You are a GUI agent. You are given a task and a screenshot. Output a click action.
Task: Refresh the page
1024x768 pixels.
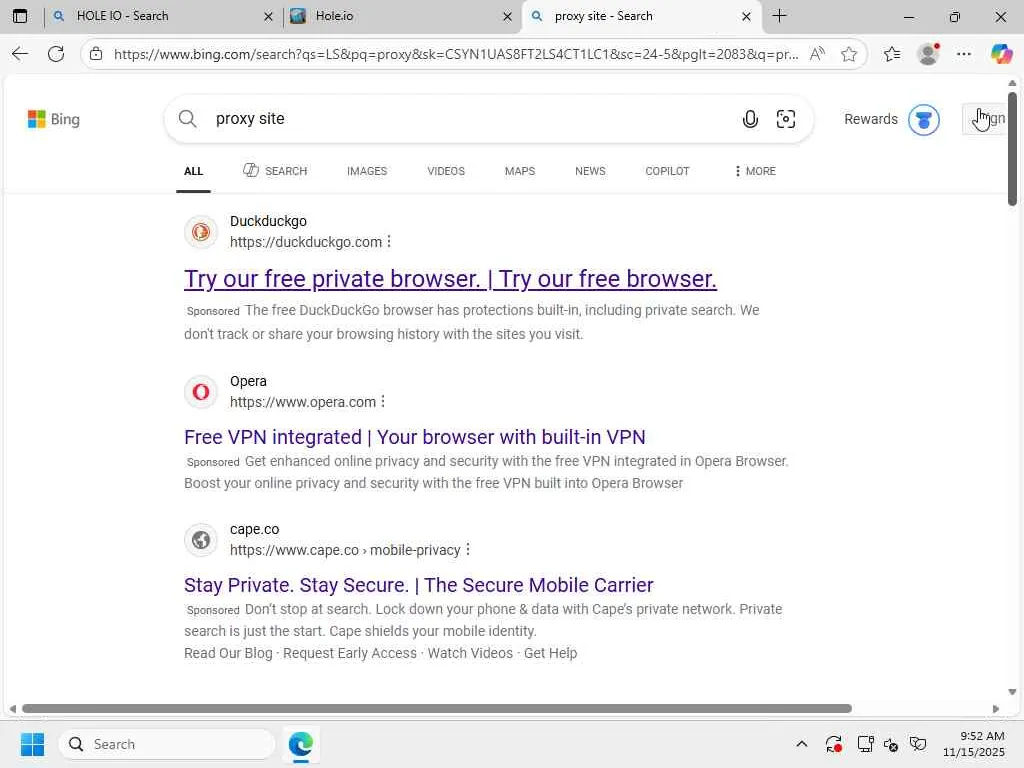point(56,54)
